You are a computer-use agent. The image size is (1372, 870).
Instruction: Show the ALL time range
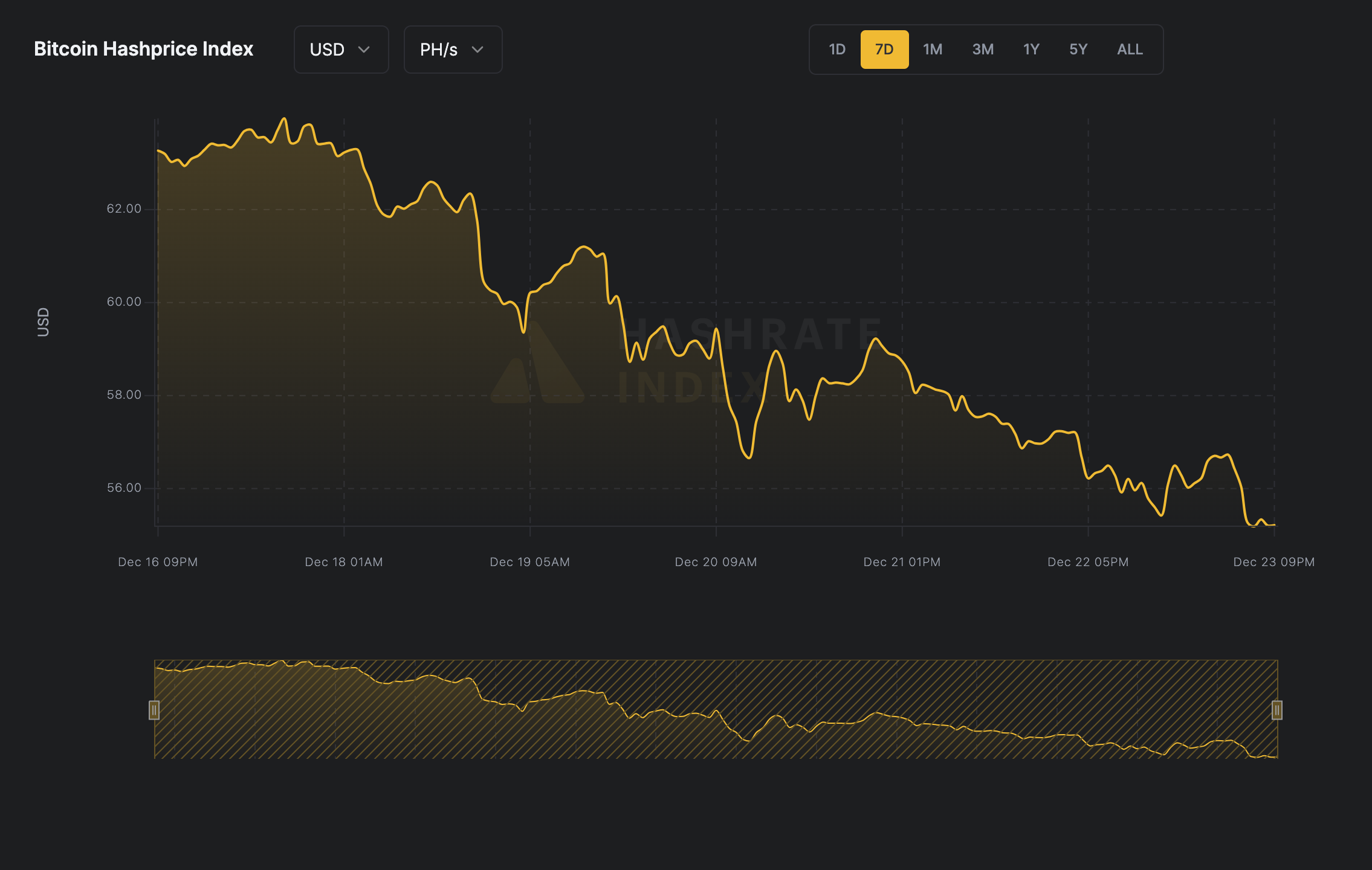pyautogui.click(x=1130, y=50)
